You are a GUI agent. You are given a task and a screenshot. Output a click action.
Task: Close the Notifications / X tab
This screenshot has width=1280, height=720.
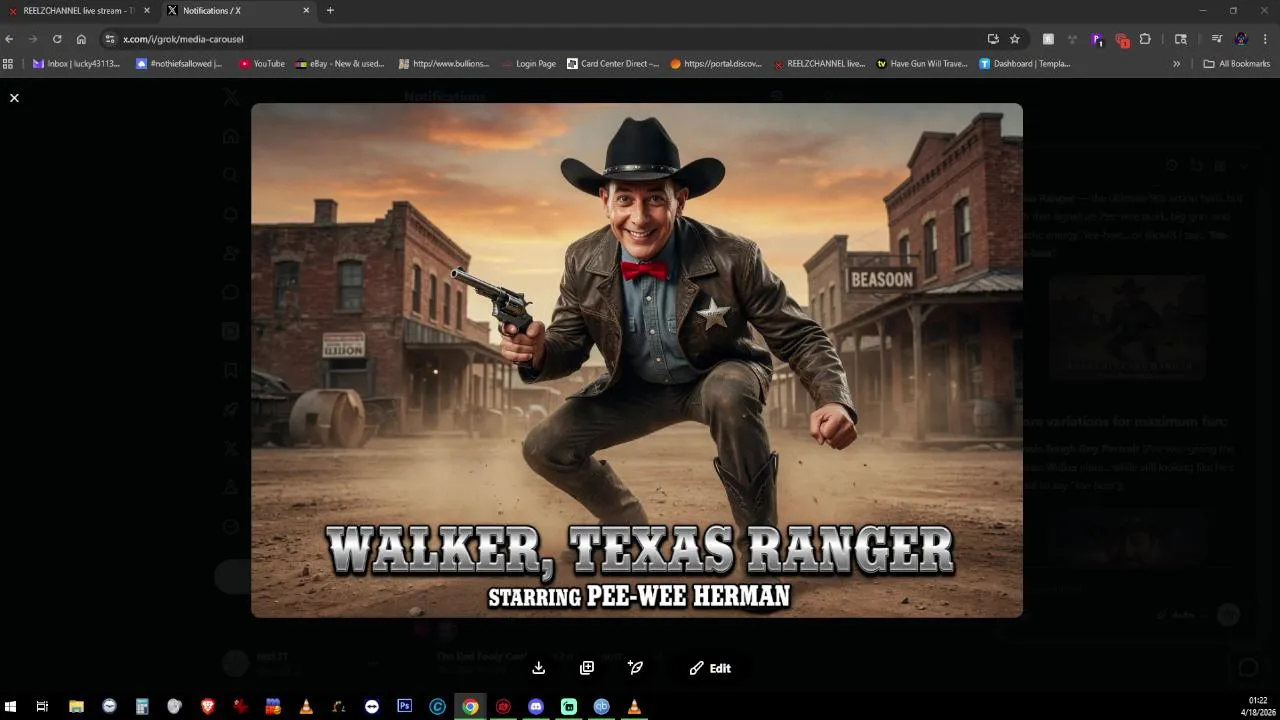tap(306, 10)
